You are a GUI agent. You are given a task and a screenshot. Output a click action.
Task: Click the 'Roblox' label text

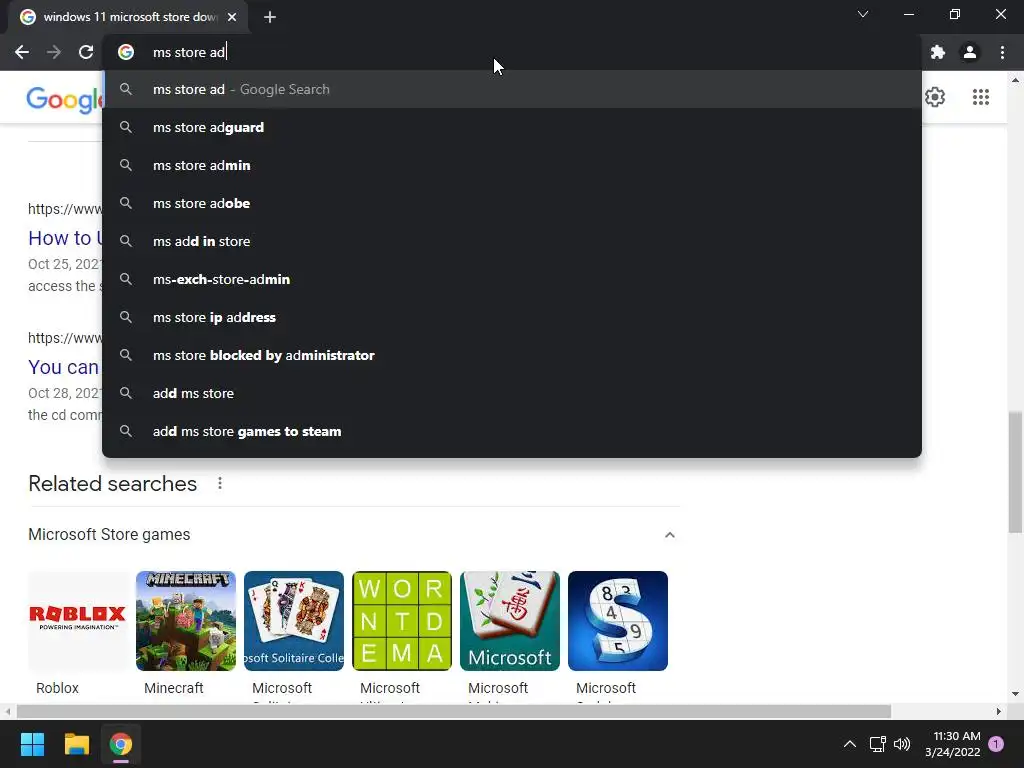(x=57, y=688)
